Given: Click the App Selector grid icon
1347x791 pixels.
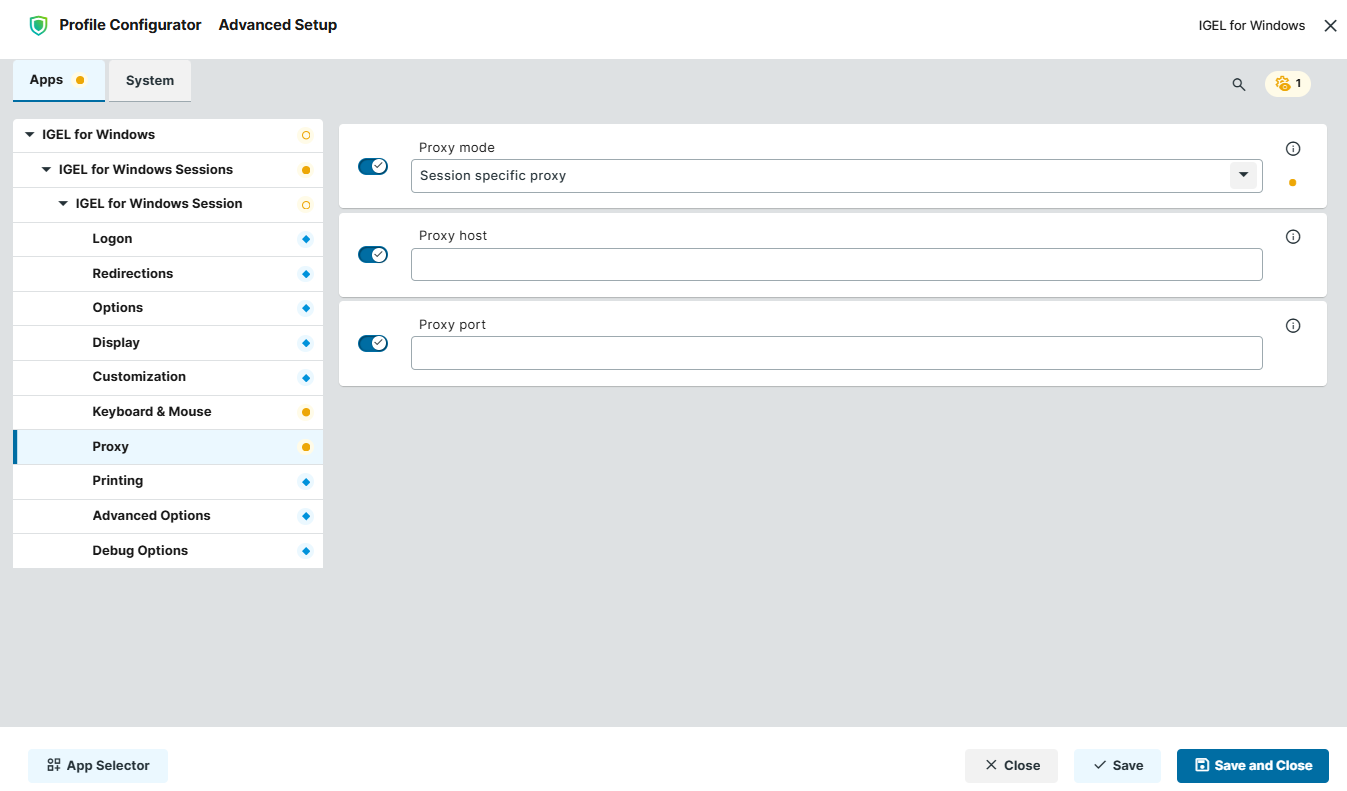Looking at the screenshot, I should (53, 765).
